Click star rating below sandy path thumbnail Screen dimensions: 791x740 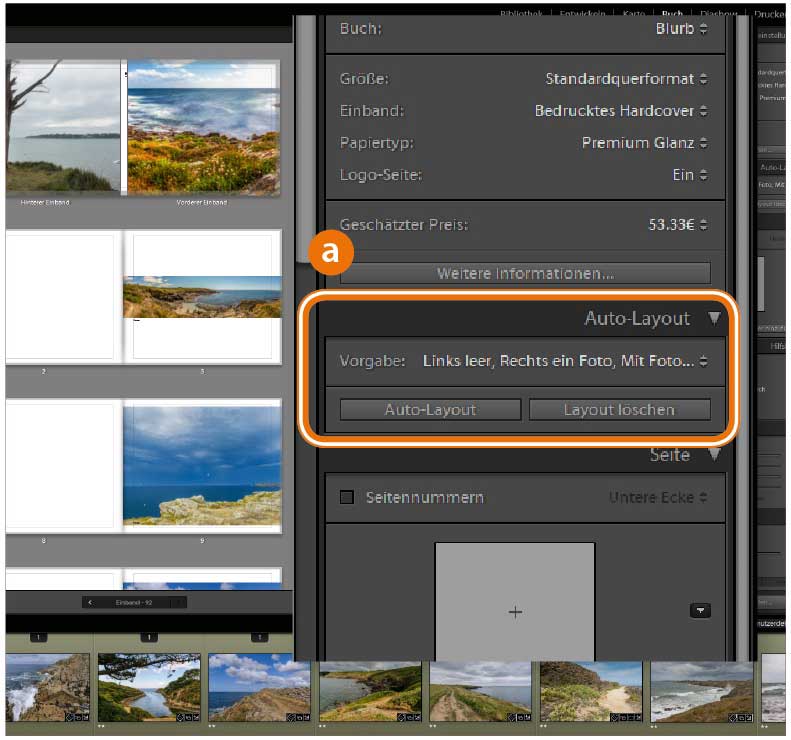point(544,727)
